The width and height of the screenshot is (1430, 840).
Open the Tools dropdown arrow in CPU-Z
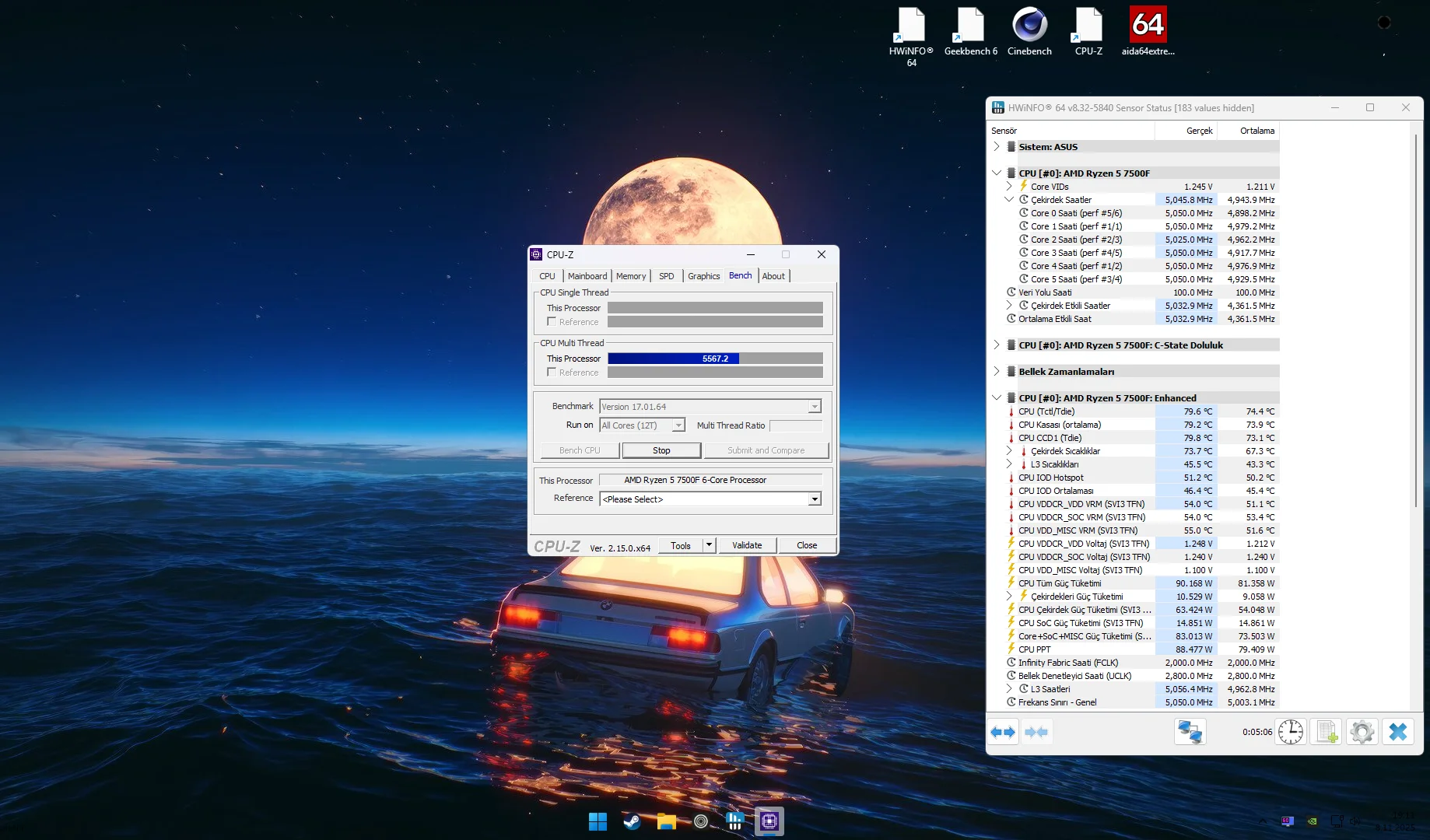(x=709, y=545)
